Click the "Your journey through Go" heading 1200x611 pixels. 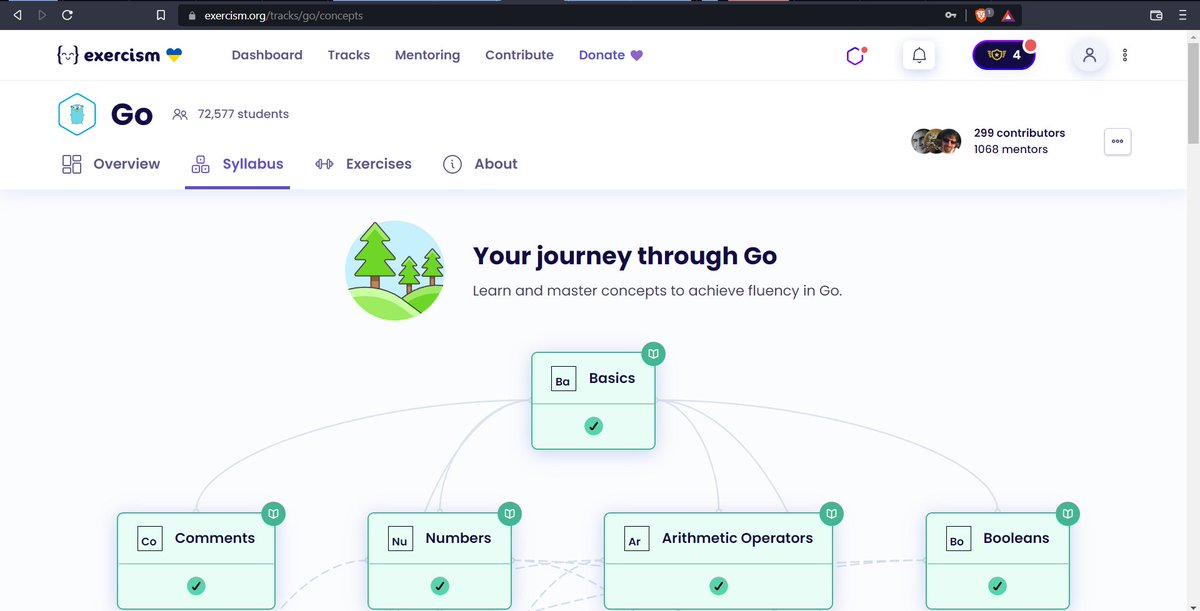[x=625, y=256]
